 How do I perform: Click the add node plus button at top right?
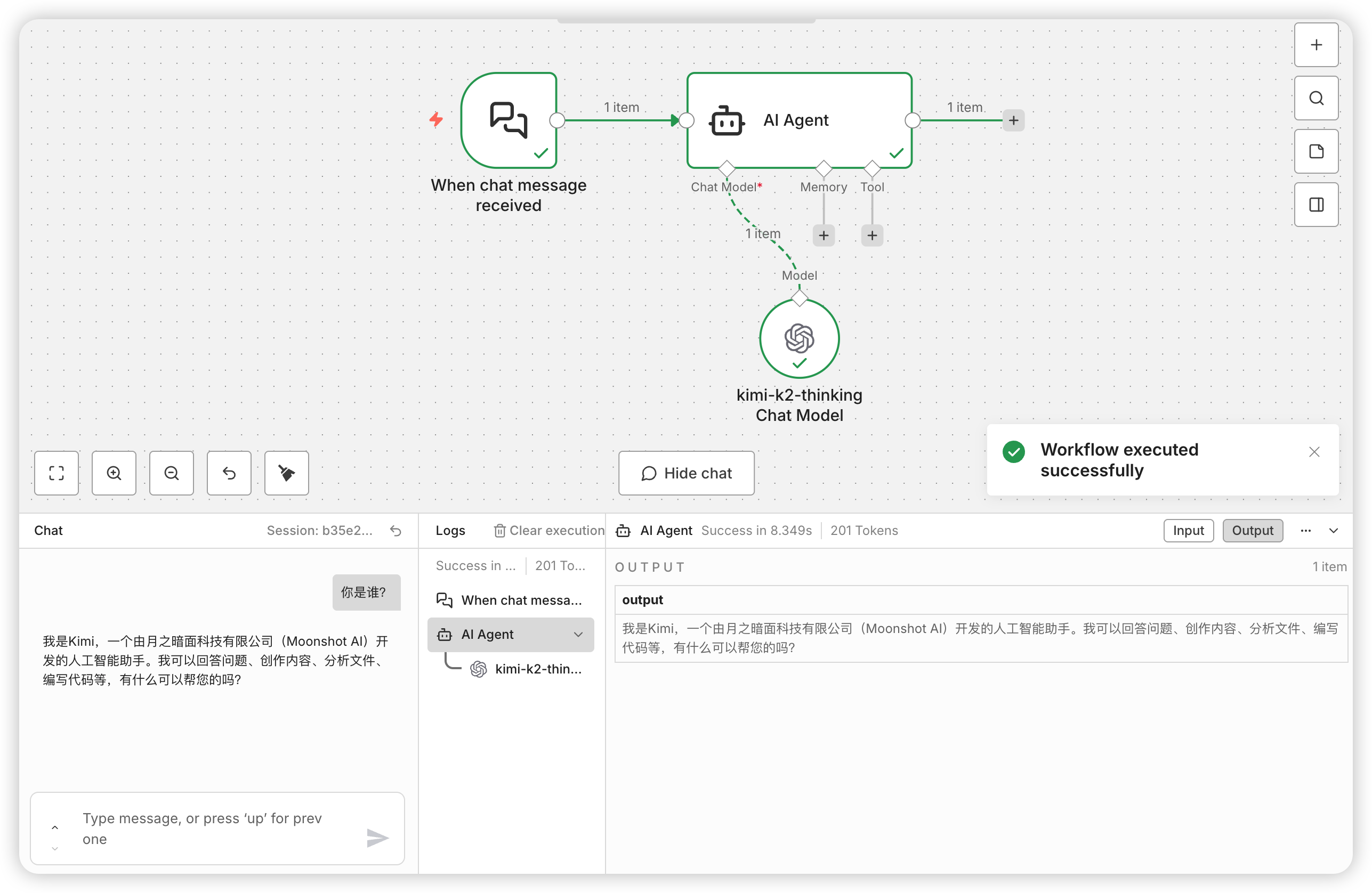pyautogui.click(x=1315, y=45)
